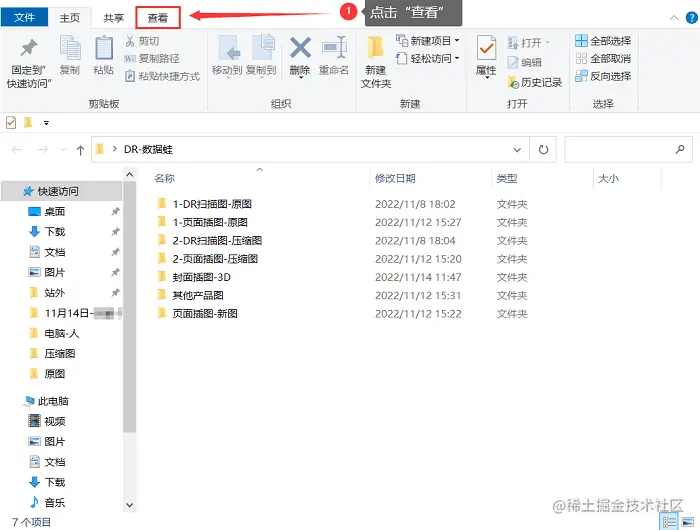Select Quick access (快速访问) in sidebar
The image size is (700, 530).
coord(62,191)
